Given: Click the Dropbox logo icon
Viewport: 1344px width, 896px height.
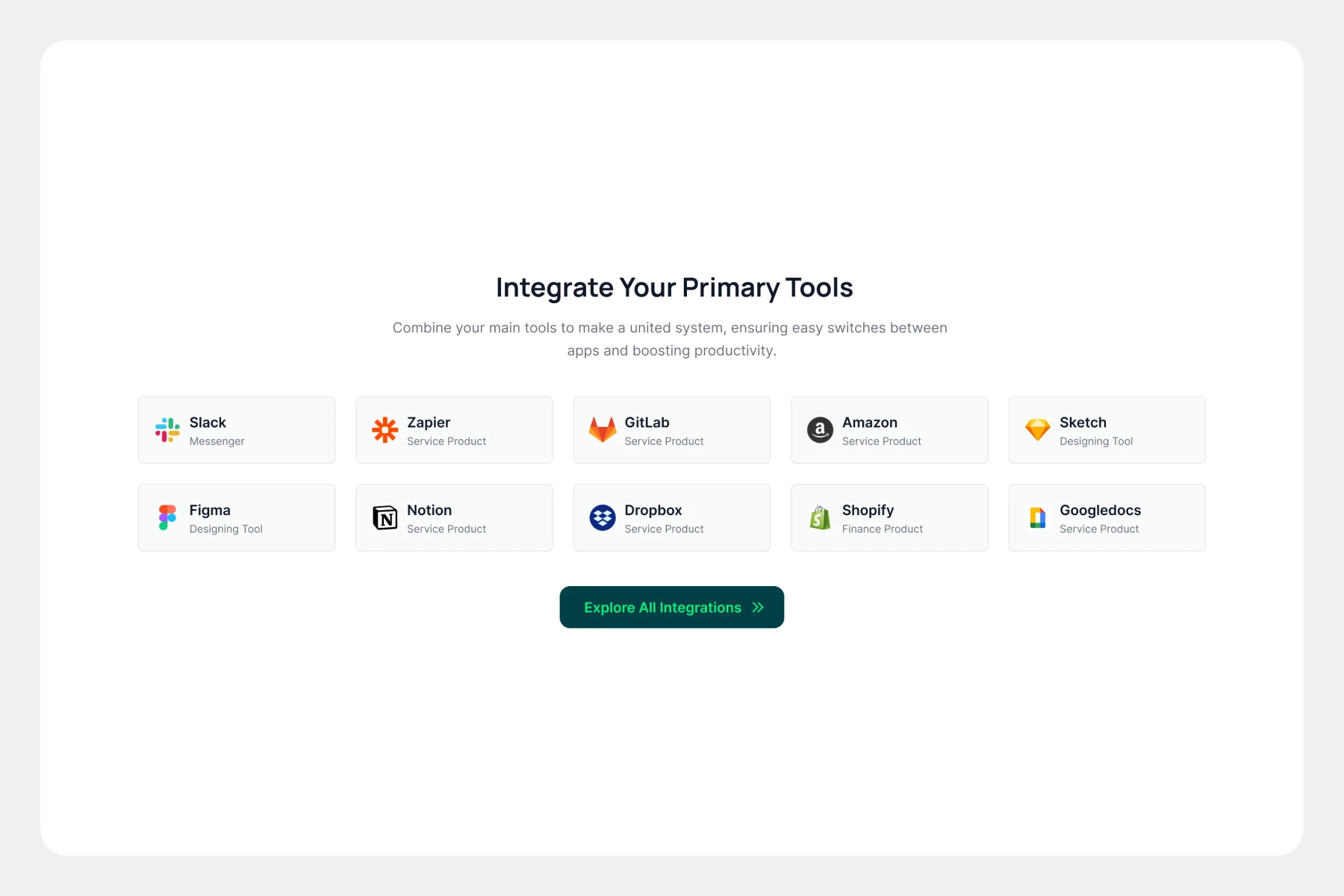Looking at the screenshot, I should tap(602, 517).
